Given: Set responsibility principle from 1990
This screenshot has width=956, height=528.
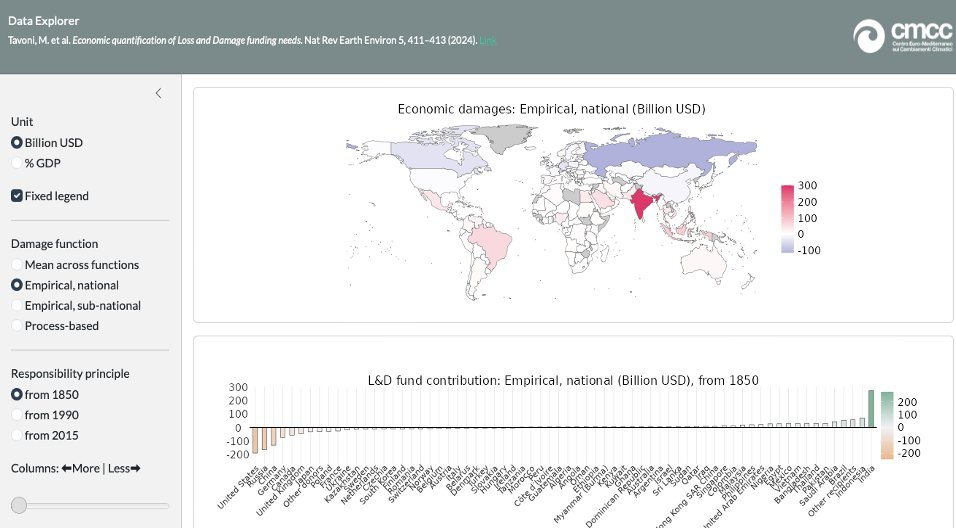Looking at the screenshot, I should [45, 415].
